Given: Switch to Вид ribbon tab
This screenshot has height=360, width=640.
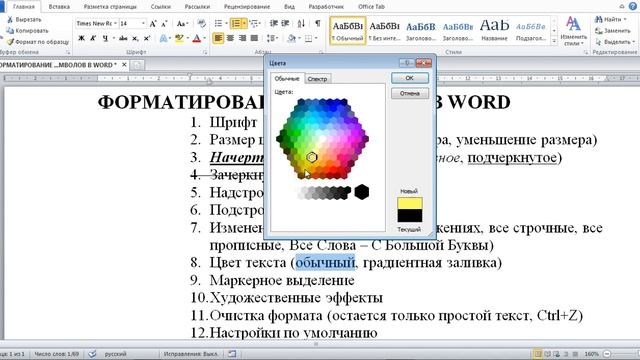Looking at the screenshot, I should point(289,7).
